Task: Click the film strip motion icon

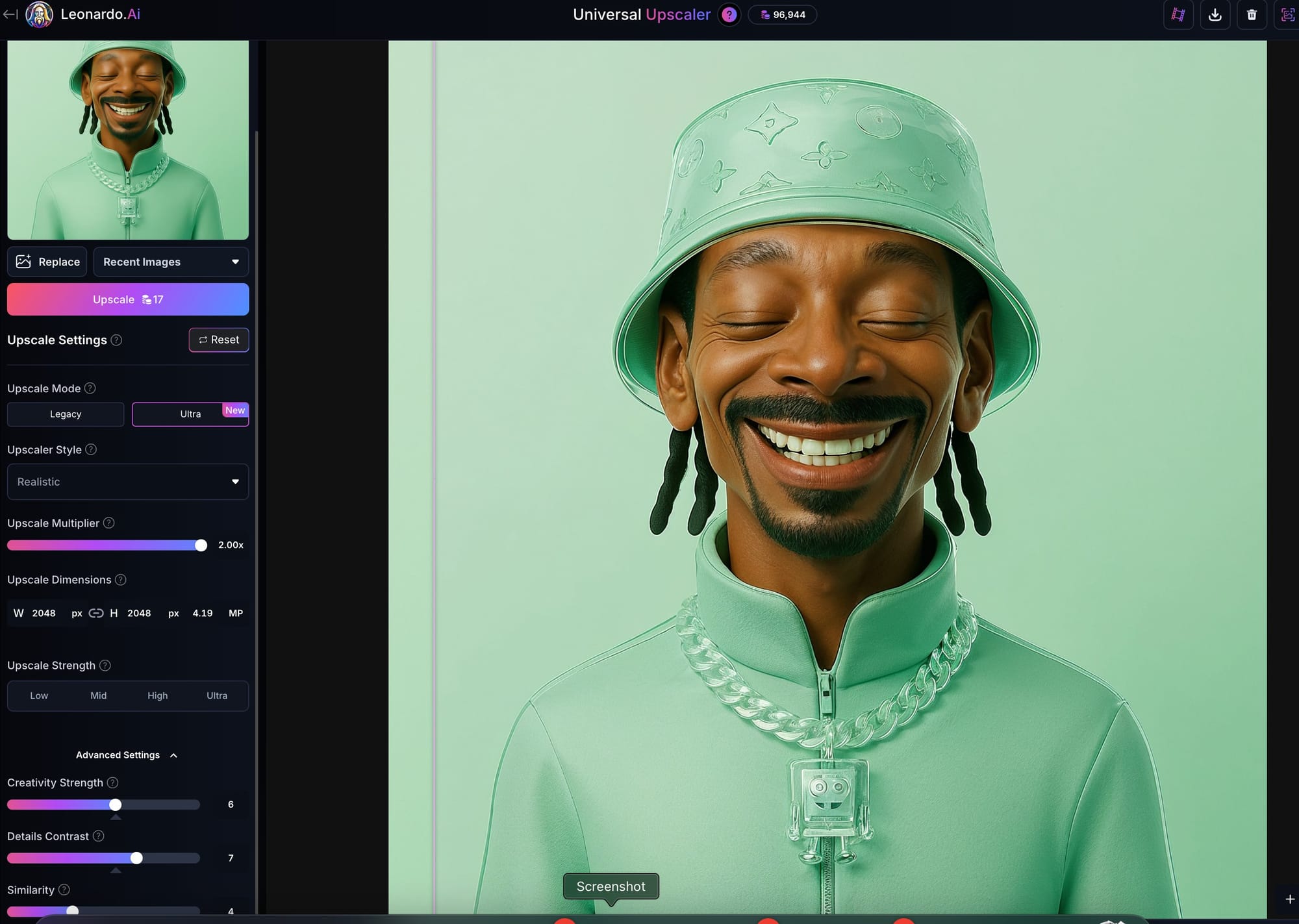Action: click(x=1178, y=15)
